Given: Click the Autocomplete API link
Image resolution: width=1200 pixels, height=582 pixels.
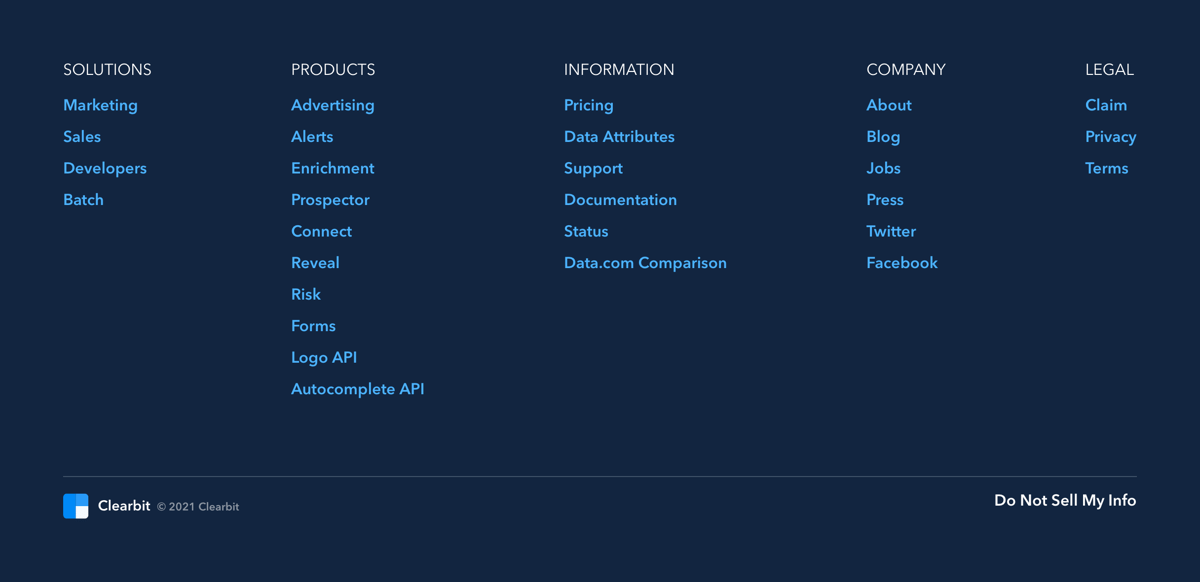Looking at the screenshot, I should [x=357, y=389].
